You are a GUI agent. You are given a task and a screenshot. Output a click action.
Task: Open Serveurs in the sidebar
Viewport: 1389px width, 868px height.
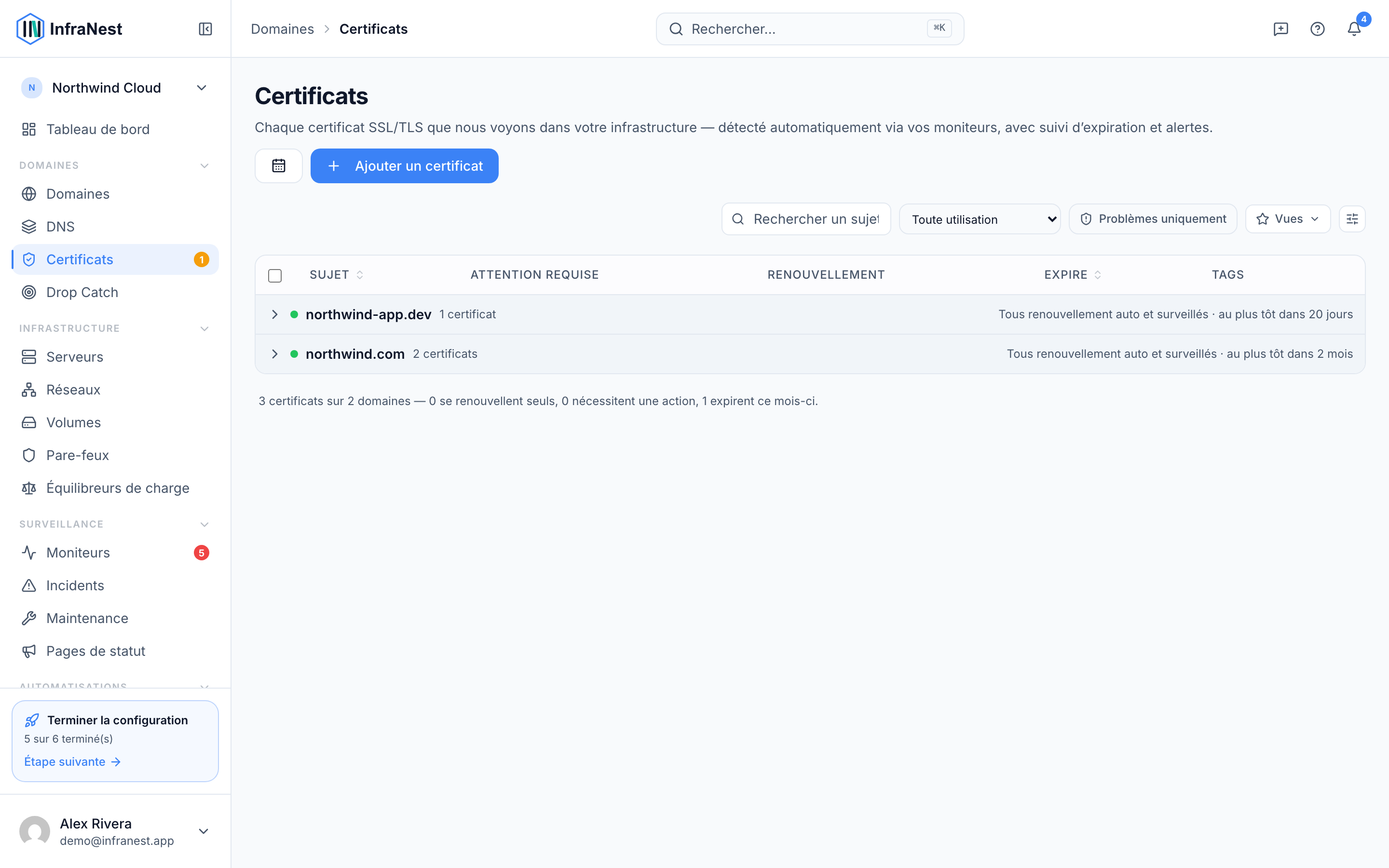115,357
